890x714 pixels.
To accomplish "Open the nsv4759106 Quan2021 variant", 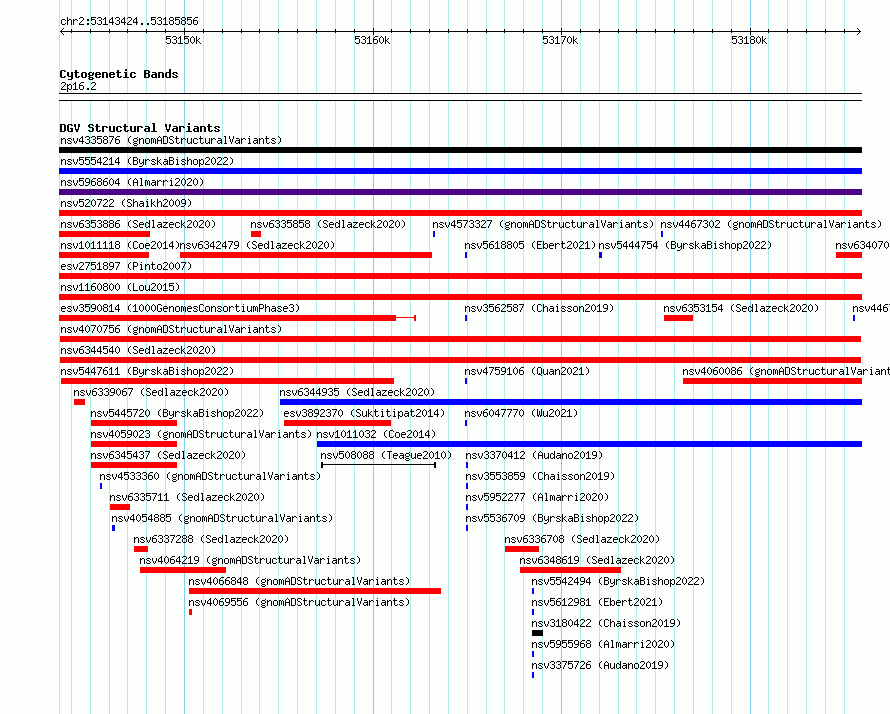I will coord(527,371).
